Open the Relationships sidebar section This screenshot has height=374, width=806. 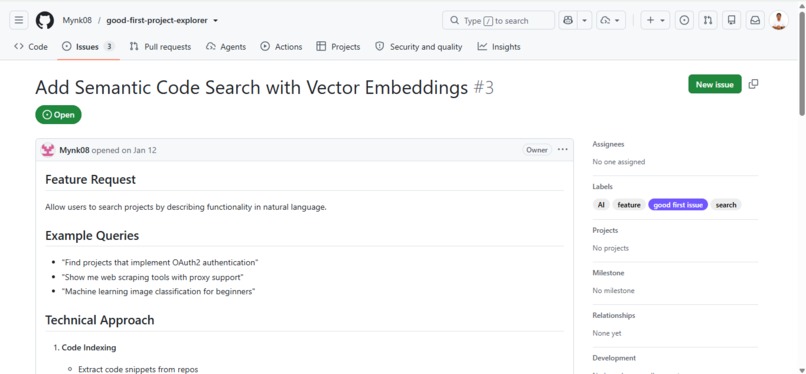(614, 315)
